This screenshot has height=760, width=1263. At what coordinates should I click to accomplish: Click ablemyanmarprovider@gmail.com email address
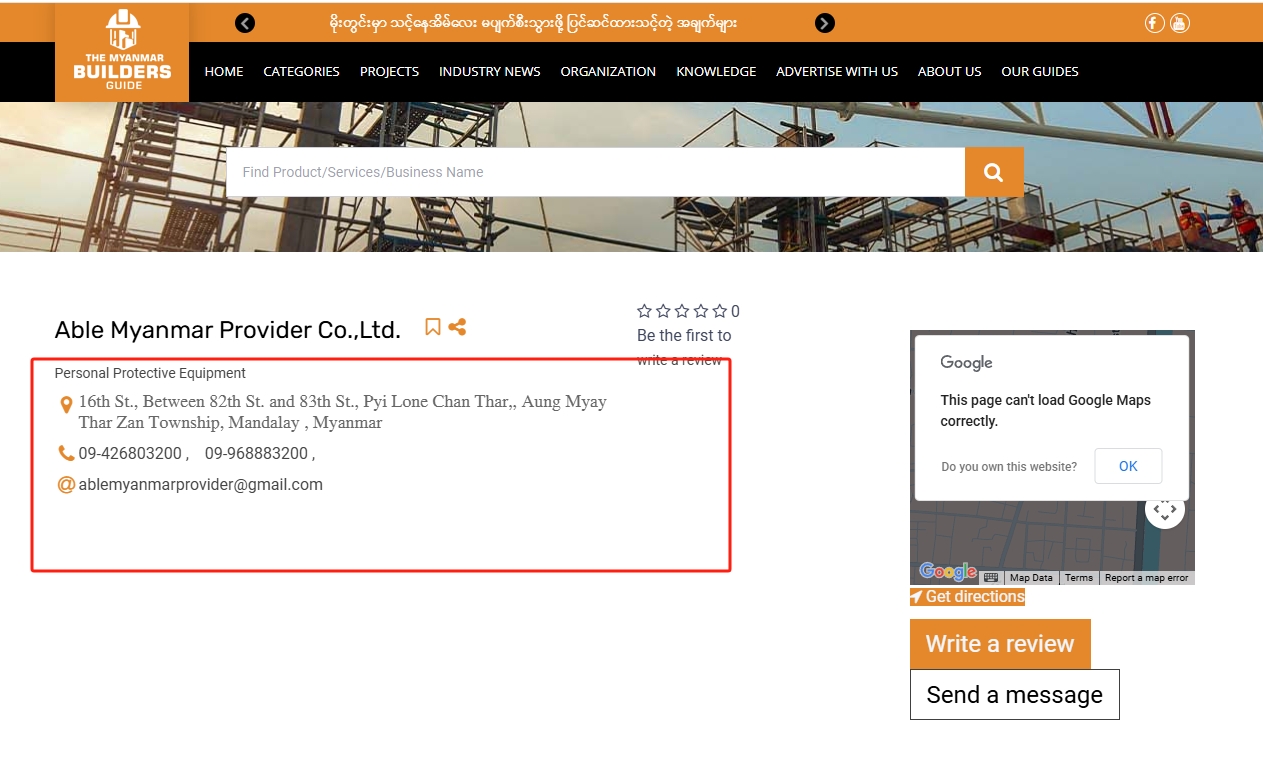pyautogui.click(x=201, y=485)
